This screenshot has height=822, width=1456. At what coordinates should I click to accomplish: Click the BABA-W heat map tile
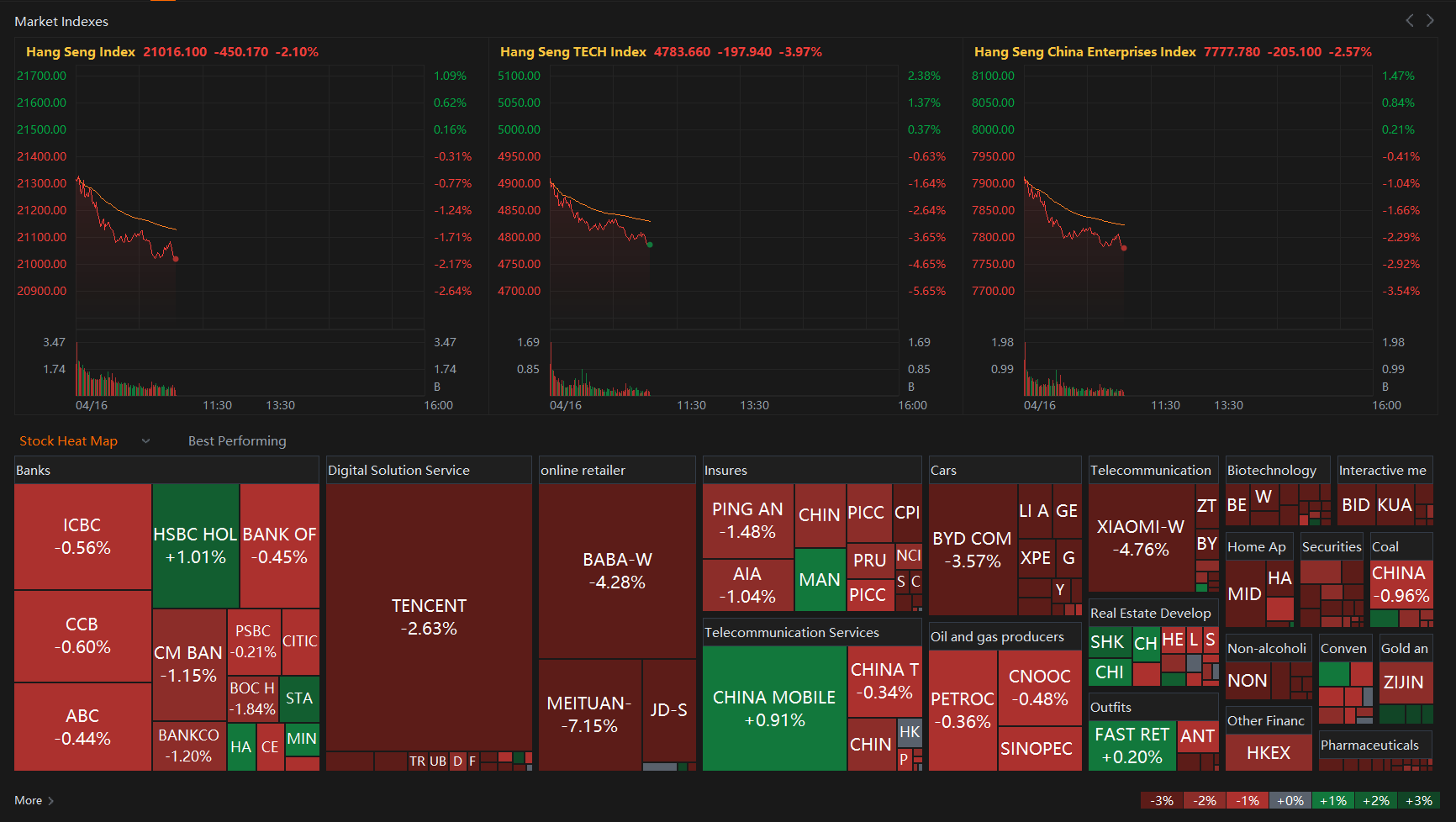pos(617,571)
